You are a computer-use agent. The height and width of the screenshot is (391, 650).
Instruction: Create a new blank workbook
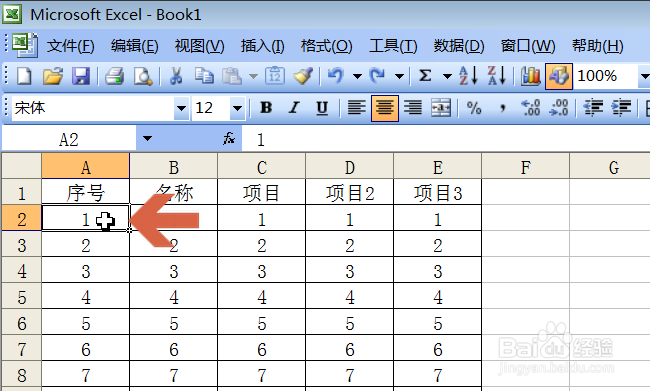24,76
